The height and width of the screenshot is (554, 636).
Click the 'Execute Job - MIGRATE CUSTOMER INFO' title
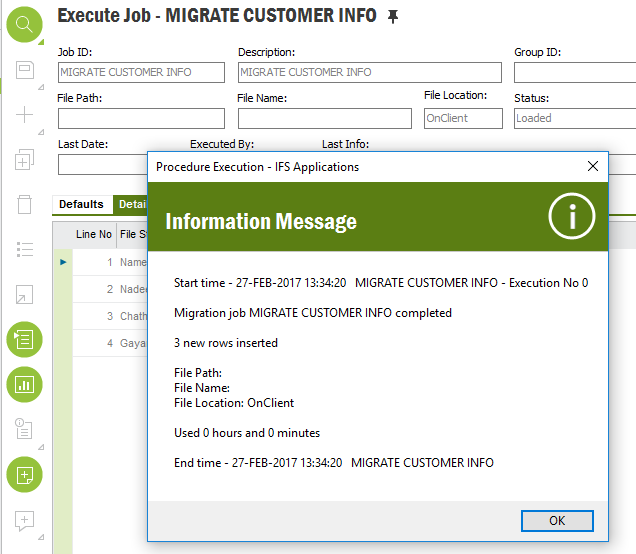click(217, 16)
